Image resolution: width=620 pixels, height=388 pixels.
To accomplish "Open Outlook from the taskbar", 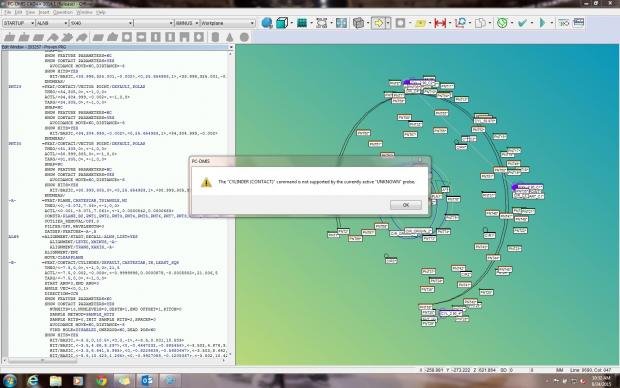I will tap(147, 380).
